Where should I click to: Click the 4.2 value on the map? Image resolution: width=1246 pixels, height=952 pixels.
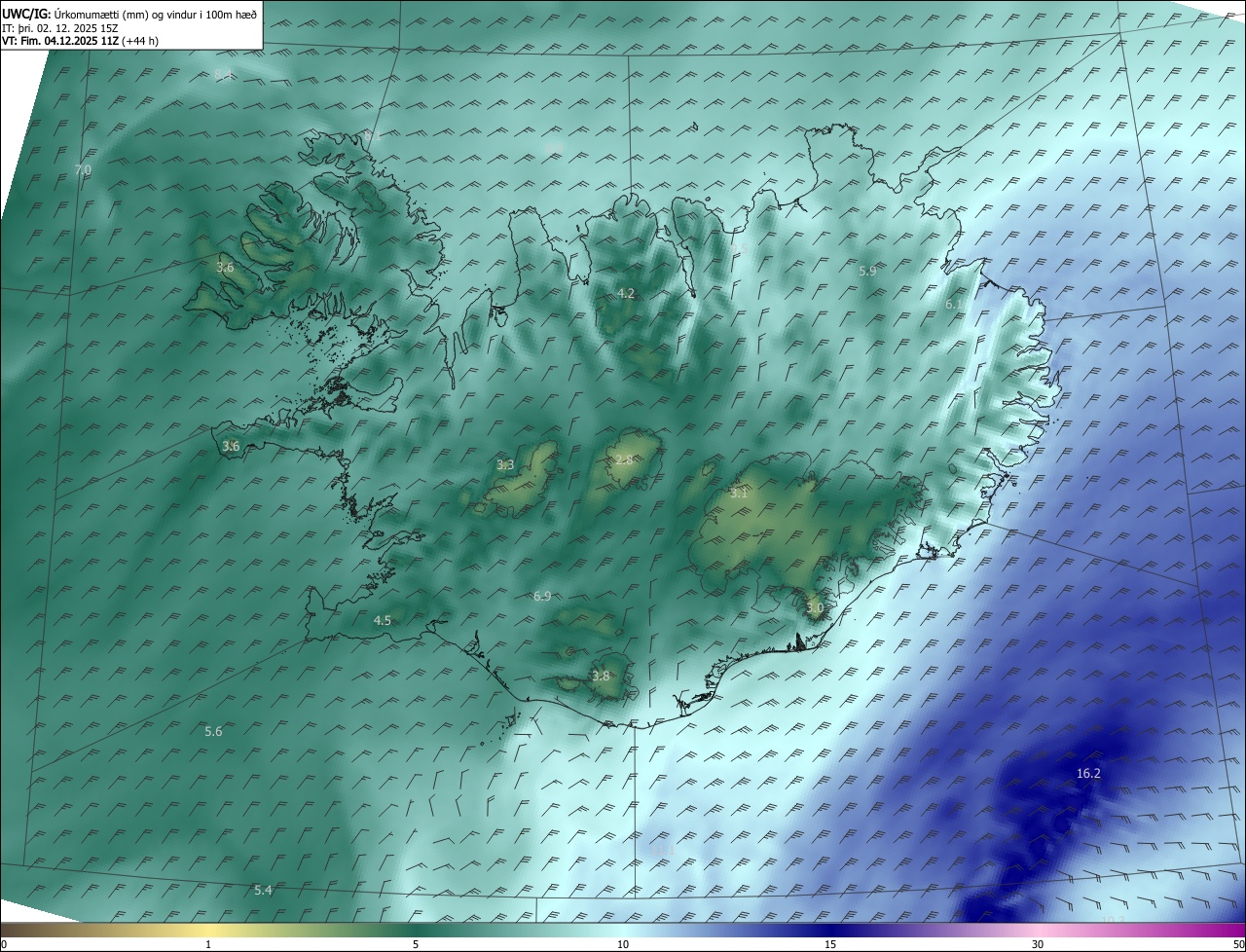pos(626,293)
